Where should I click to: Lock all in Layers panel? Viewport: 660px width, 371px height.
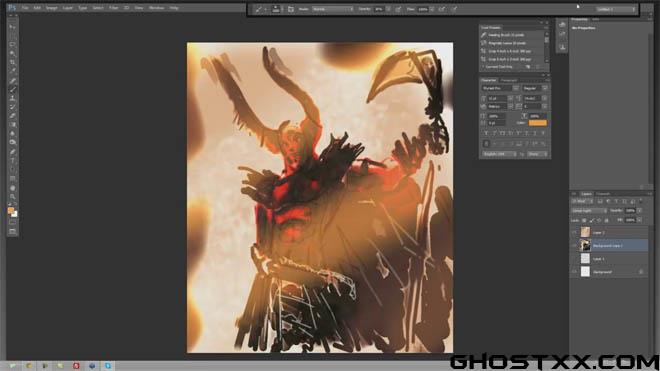coord(607,220)
